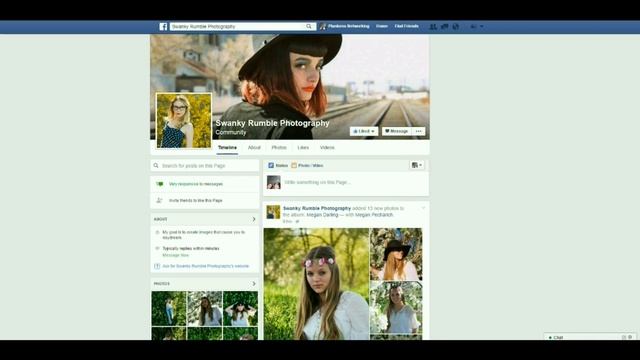Image resolution: width=640 pixels, height=360 pixels.
Task: Click the green responsive messages icon
Action: [160, 184]
